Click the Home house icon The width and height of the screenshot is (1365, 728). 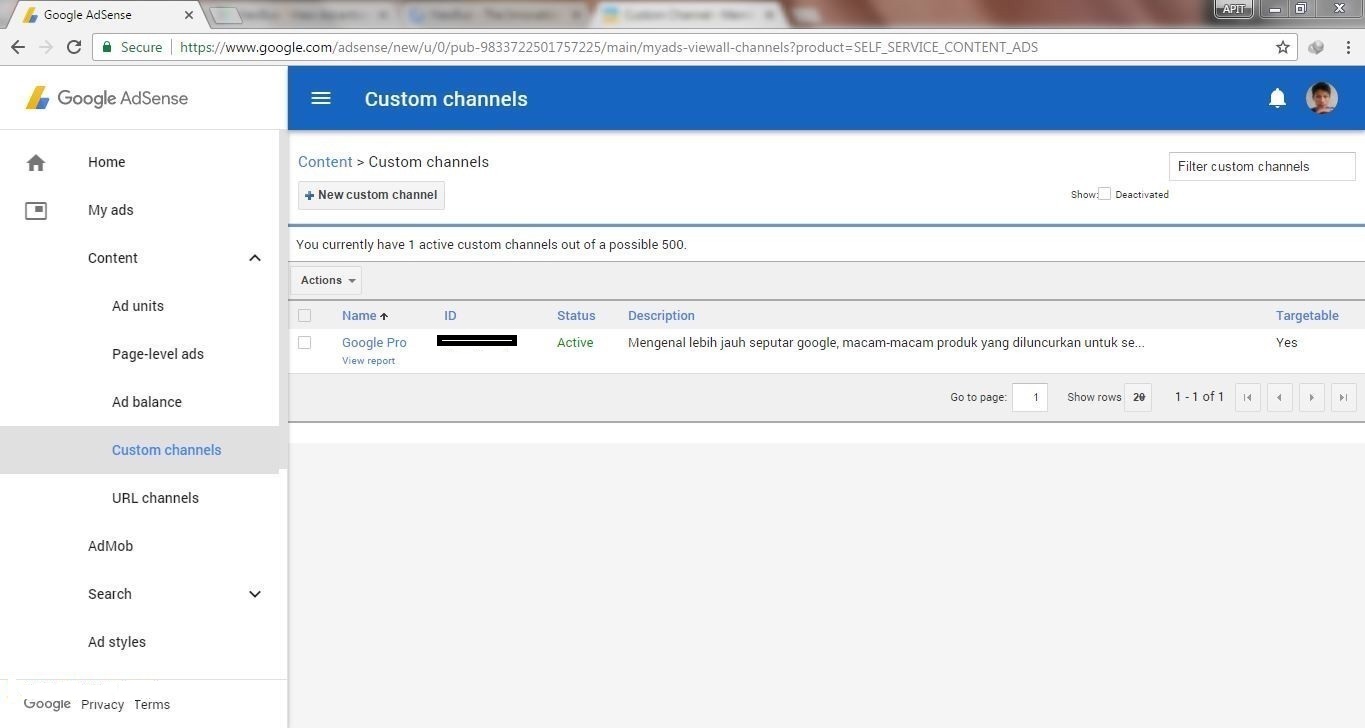click(x=36, y=162)
